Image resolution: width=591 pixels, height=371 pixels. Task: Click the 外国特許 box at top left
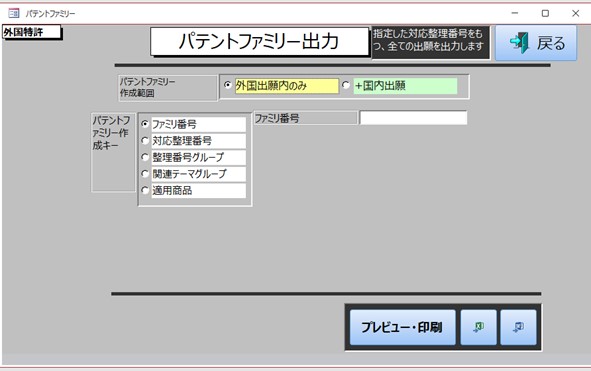point(32,32)
